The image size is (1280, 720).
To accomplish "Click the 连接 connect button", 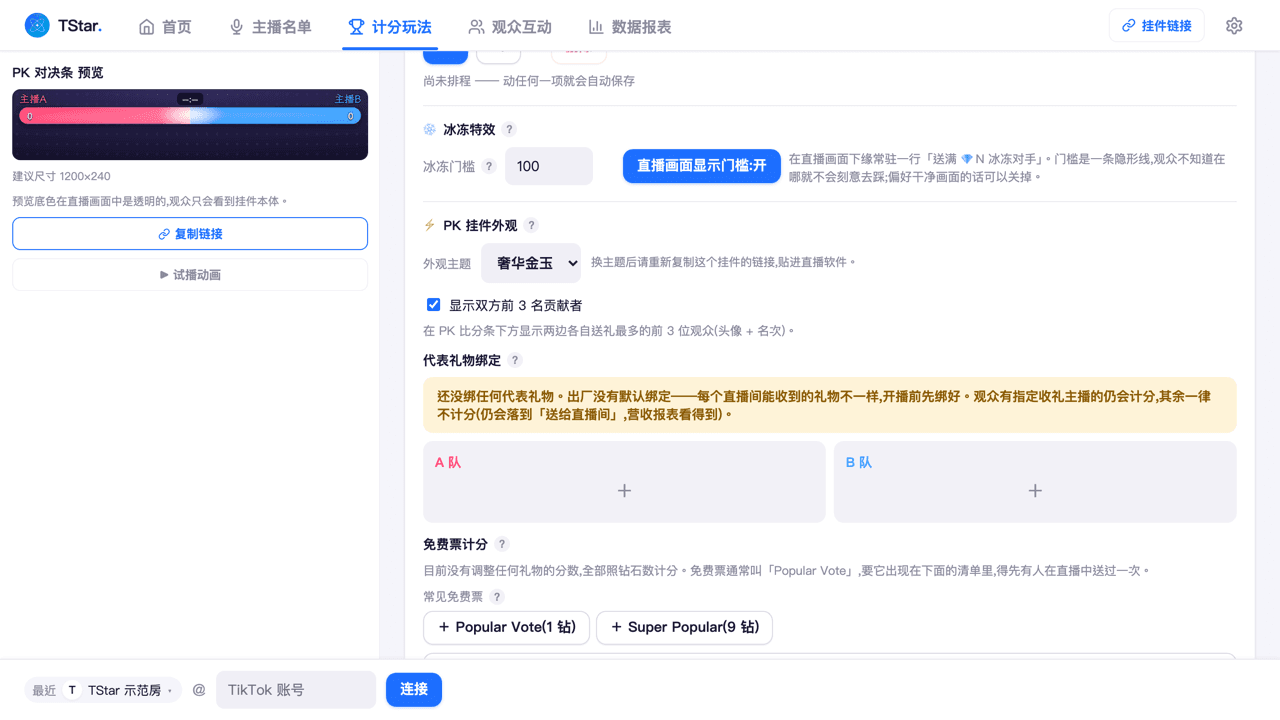I will 414,690.
